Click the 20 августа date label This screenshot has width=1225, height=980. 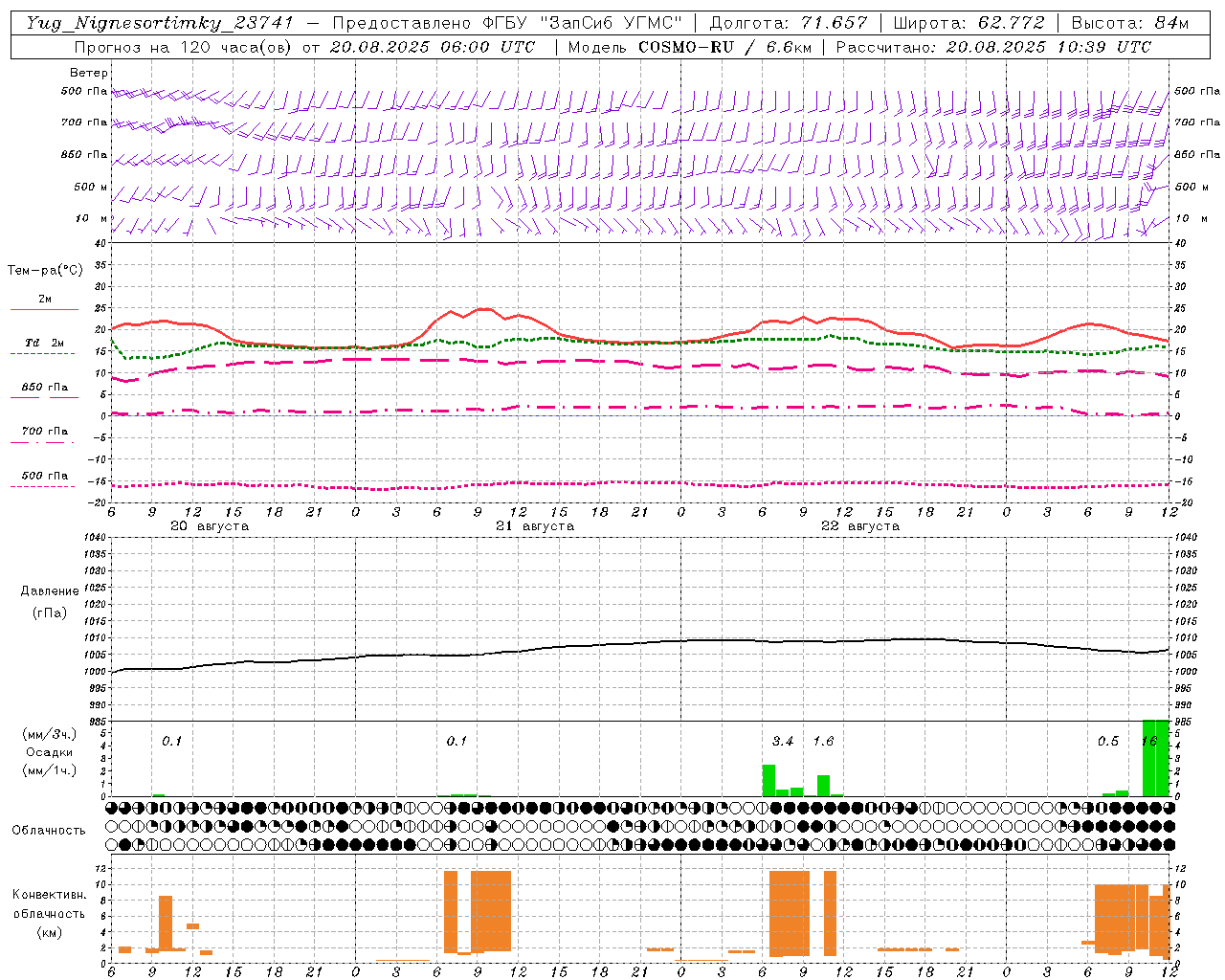click(210, 526)
